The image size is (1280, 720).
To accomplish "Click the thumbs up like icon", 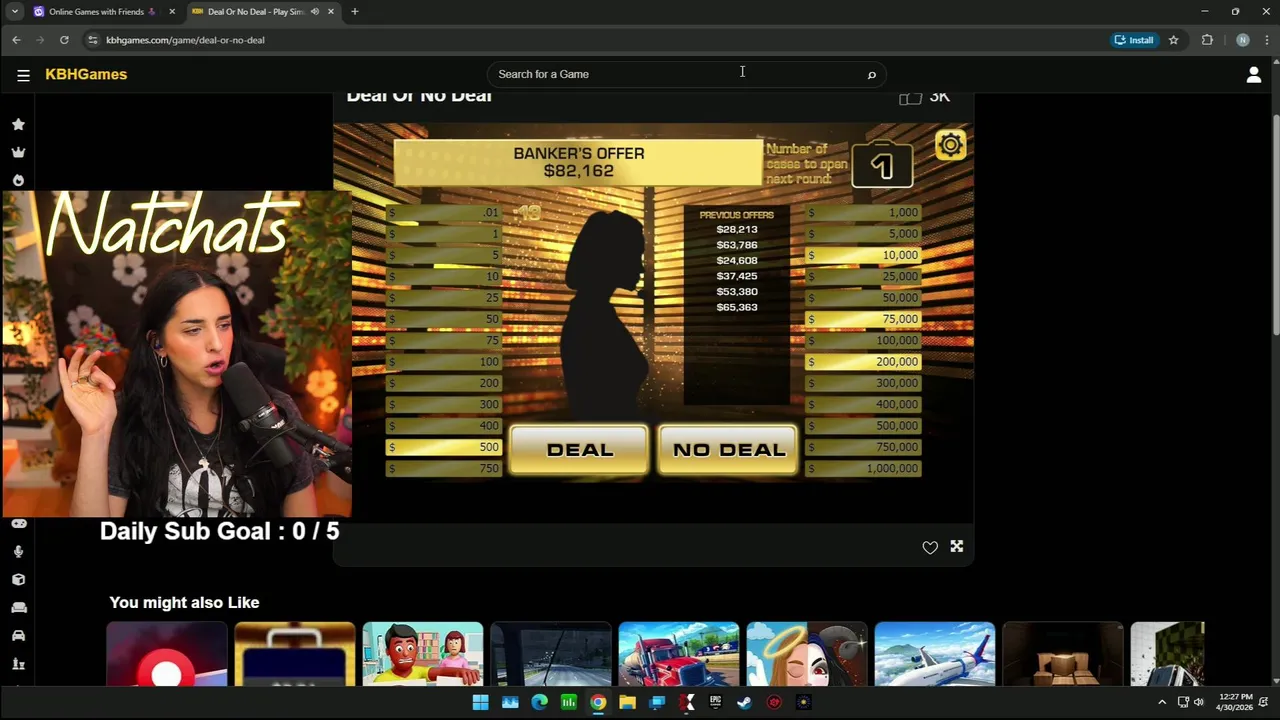I will 910,97.
